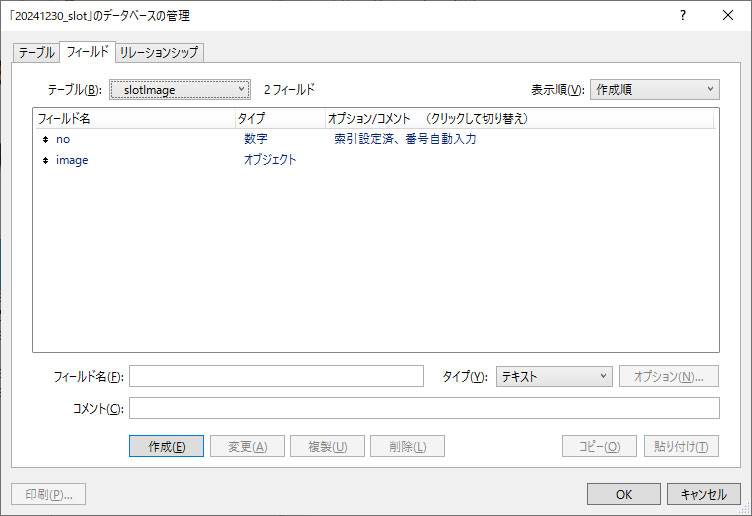
Task: Click the 貼り付け button
Action: tap(682, 446)
